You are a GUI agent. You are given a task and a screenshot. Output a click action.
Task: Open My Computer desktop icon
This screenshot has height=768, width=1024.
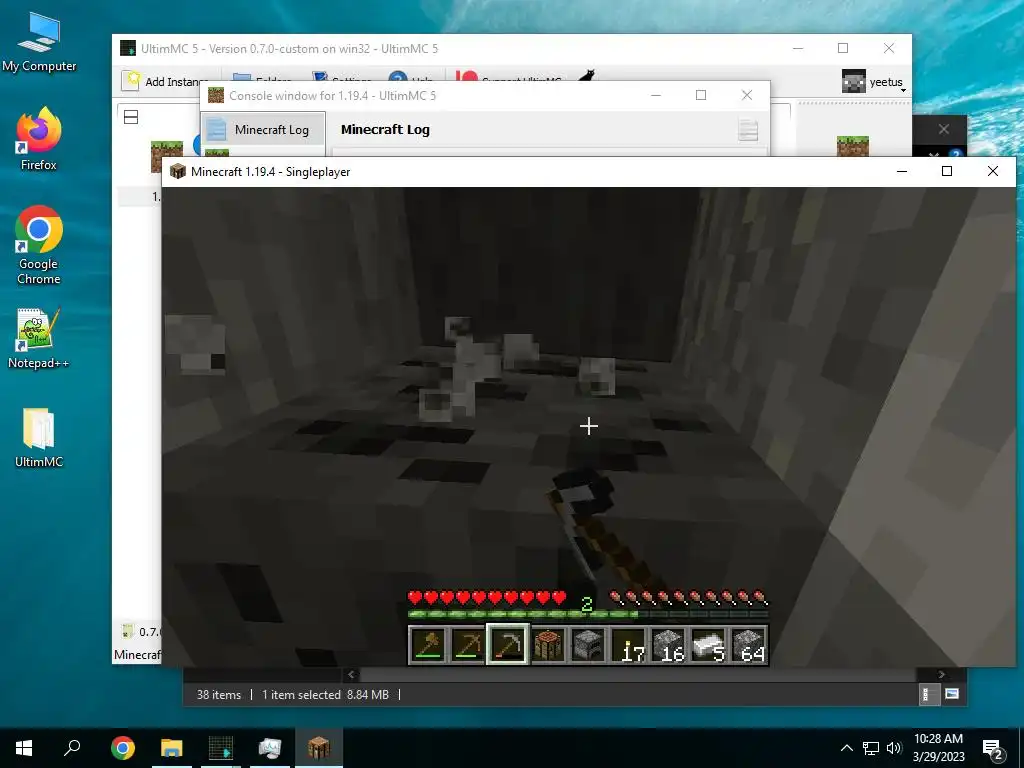pos(39,42)
